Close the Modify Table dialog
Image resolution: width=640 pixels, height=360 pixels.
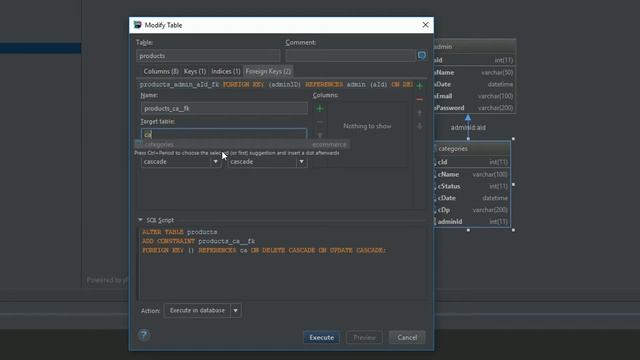click(425, 25)
